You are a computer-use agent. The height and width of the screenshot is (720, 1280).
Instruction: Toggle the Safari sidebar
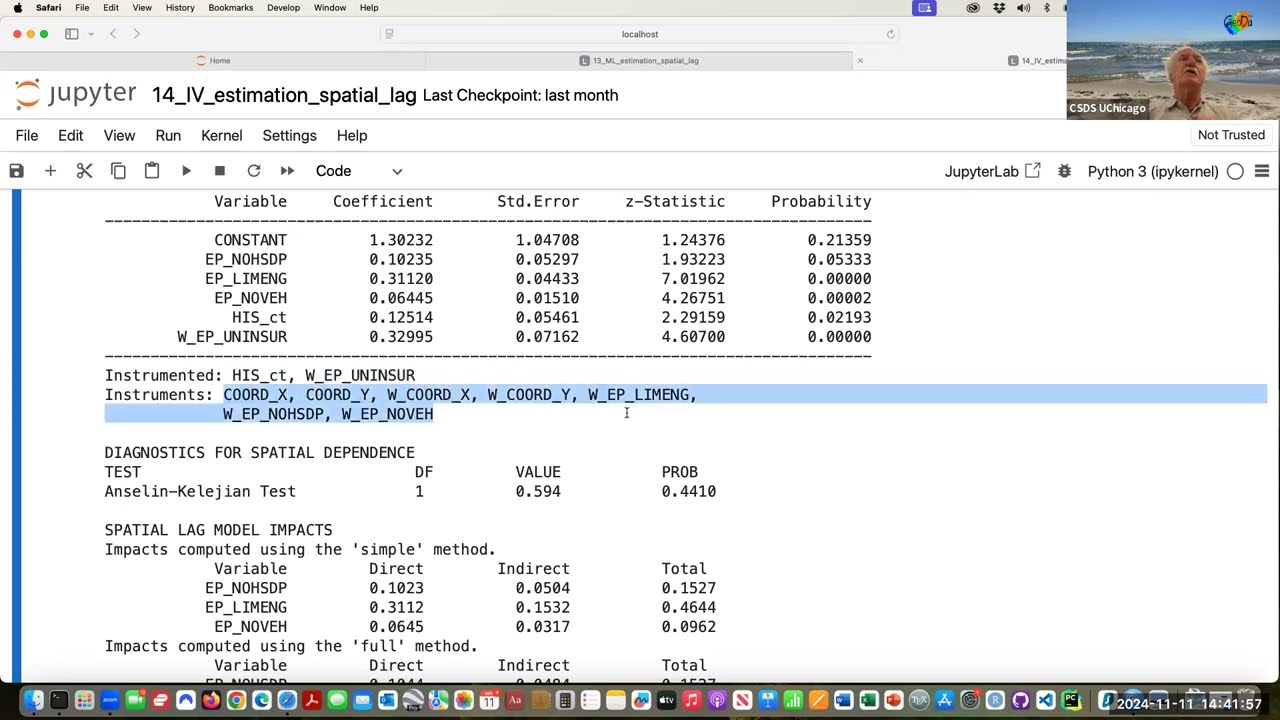pyautogui.click(x=72, y=34)
